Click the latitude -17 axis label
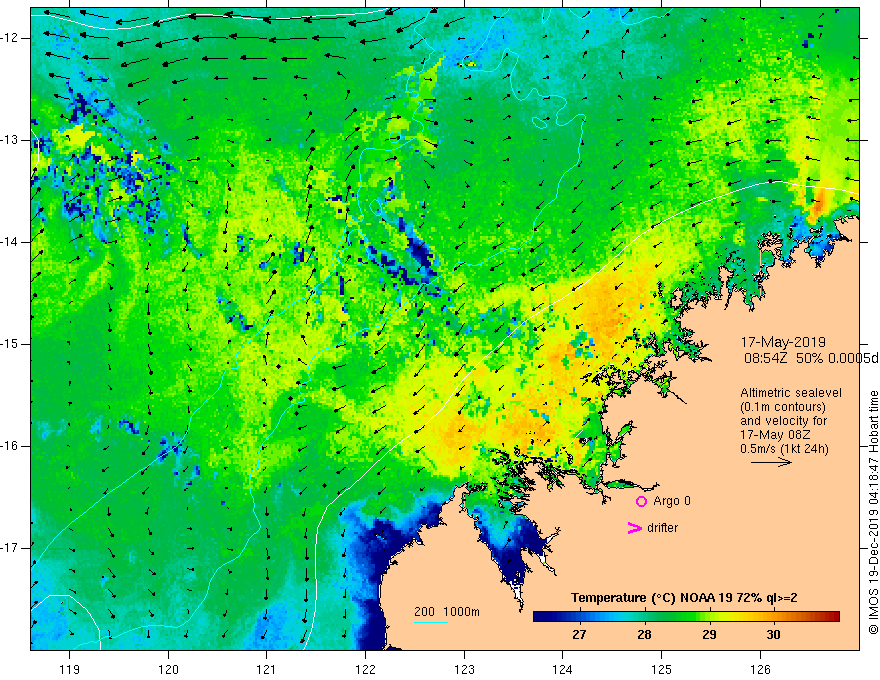 click(10, 548)
